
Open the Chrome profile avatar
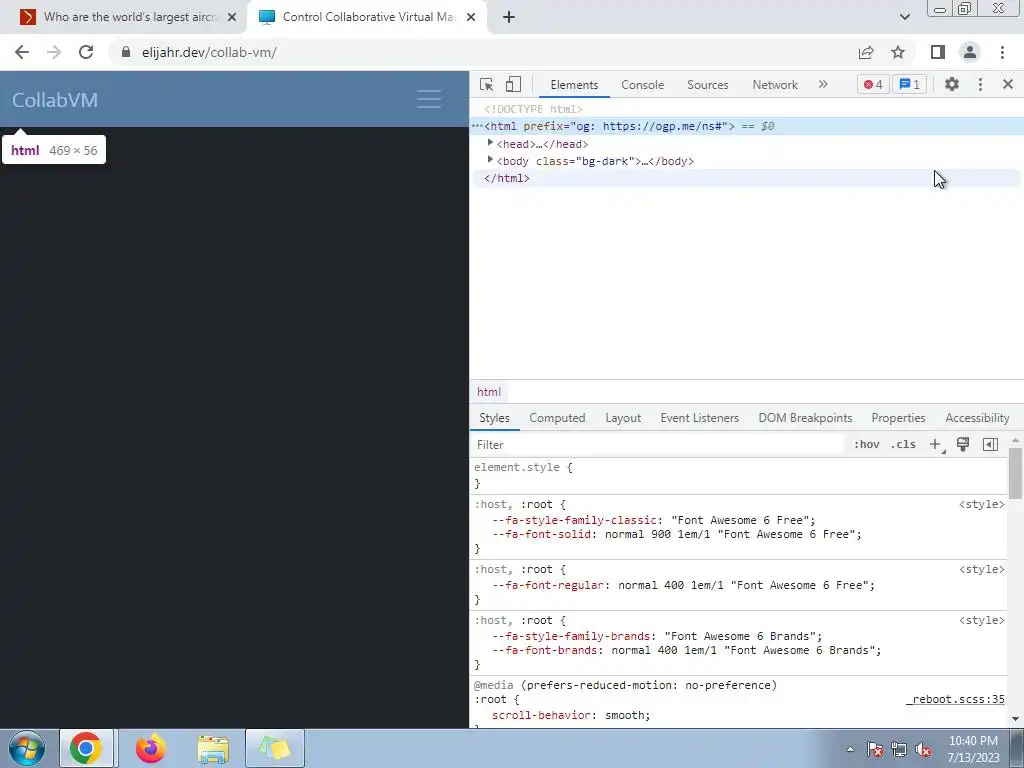(x=970, y=52)
